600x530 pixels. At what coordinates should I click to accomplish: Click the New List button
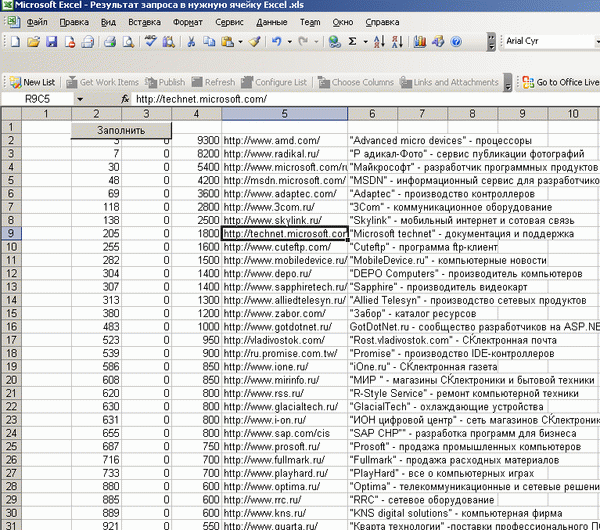[x=33, y=82]
